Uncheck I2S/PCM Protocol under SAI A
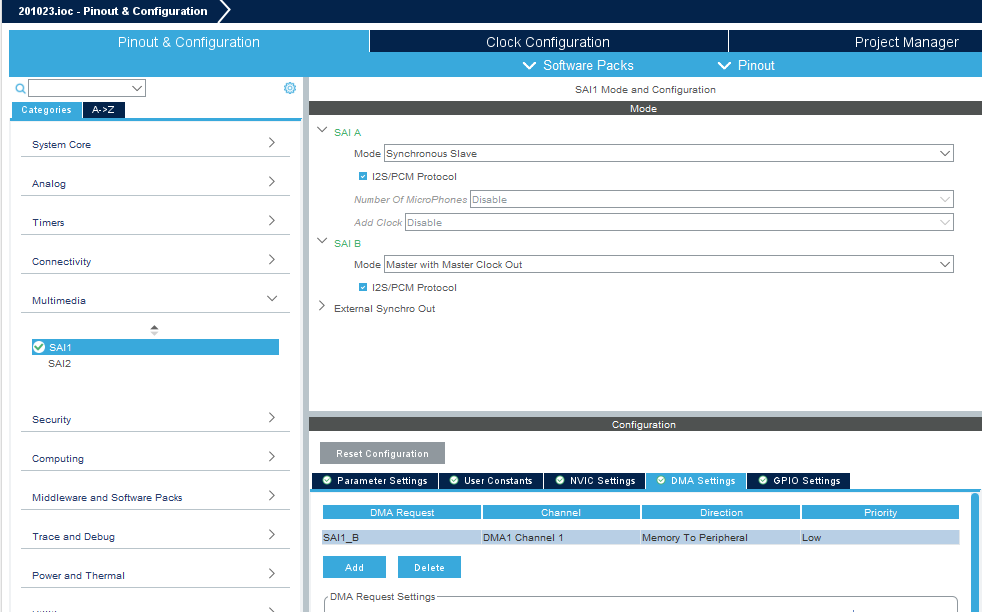Viewport: 982px width, 612px height. pyautogui.click(x=363, y=176)
